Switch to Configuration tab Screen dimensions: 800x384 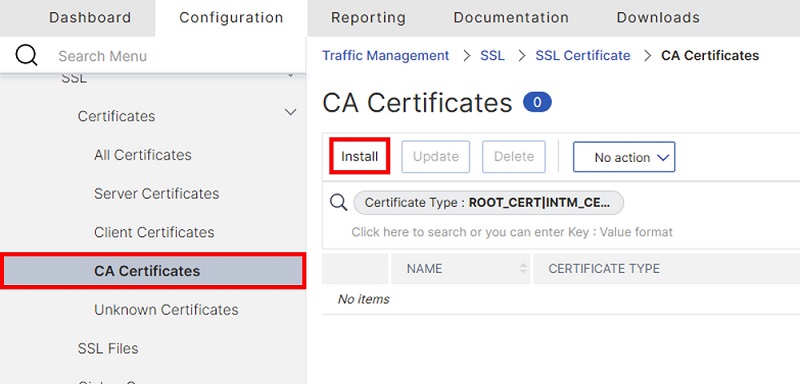[231, 18]
